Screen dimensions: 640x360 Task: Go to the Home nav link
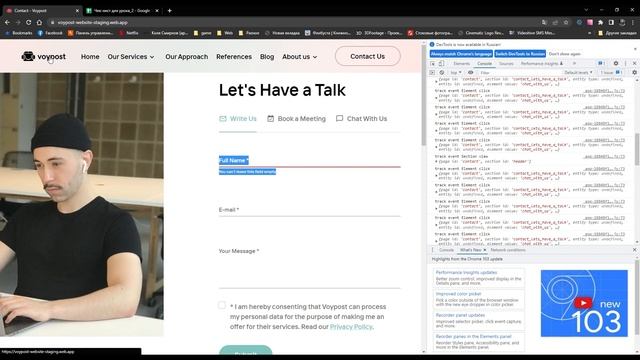[90, 57]
